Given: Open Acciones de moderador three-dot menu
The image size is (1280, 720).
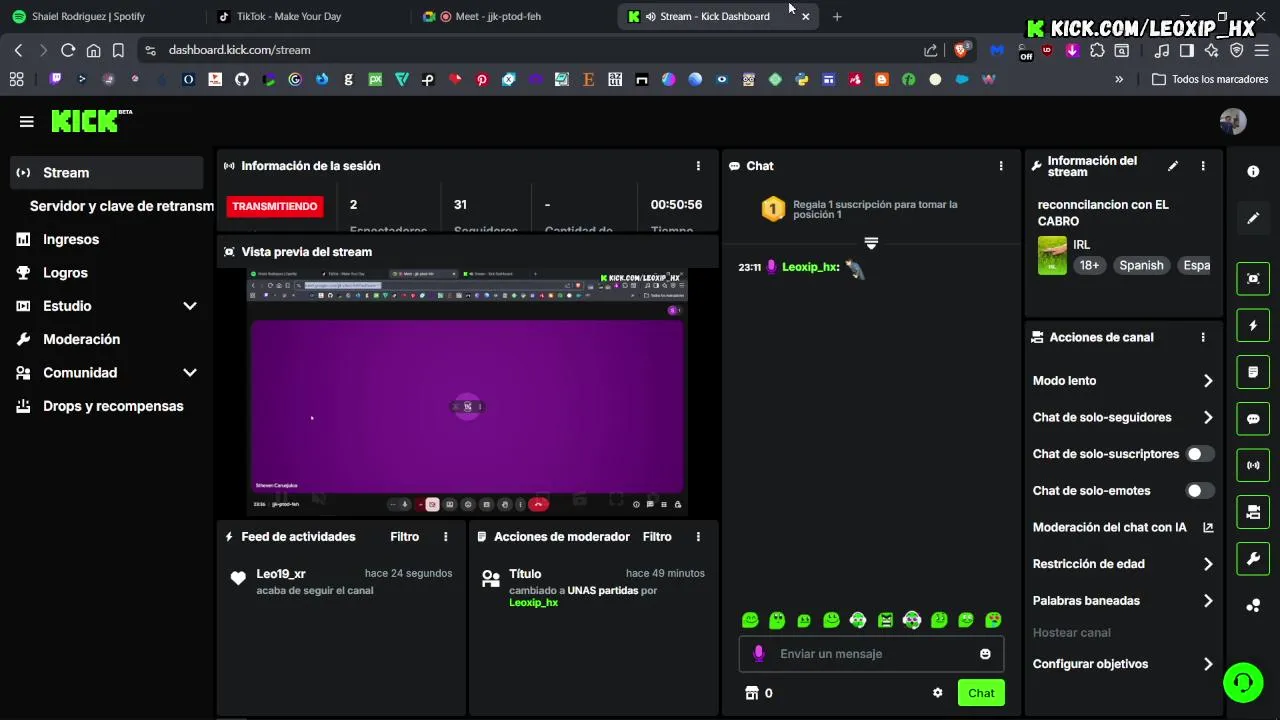Looking at the screenshot, I should 698,537.
